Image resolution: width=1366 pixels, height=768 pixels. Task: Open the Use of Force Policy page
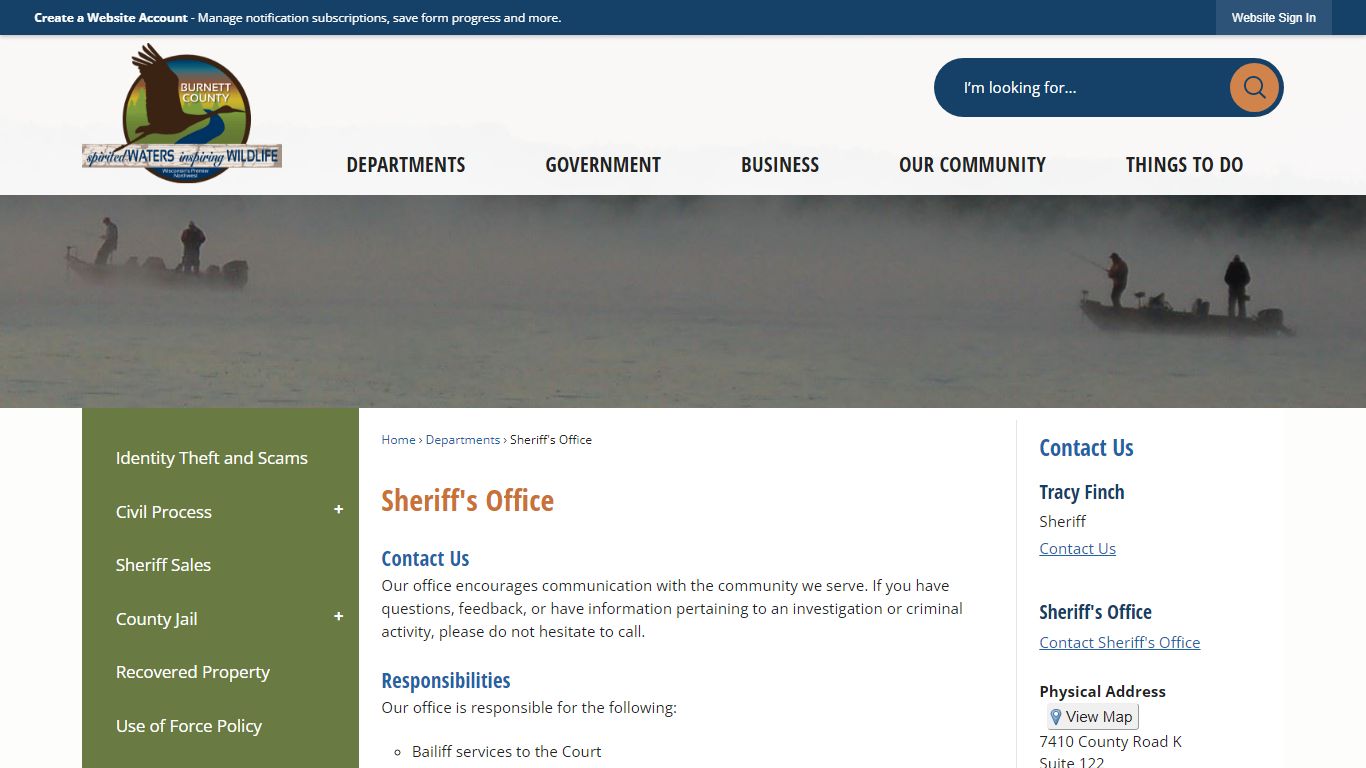(x=189, y=726)
